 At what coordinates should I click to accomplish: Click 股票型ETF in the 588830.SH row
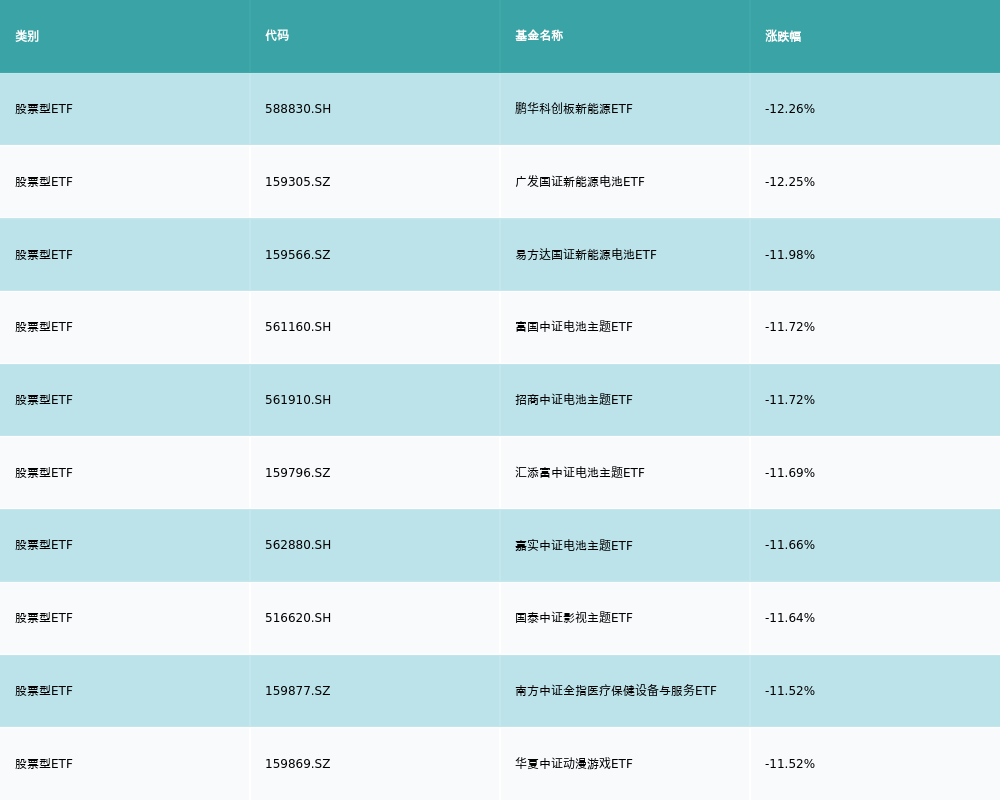[x=44, y=109]
